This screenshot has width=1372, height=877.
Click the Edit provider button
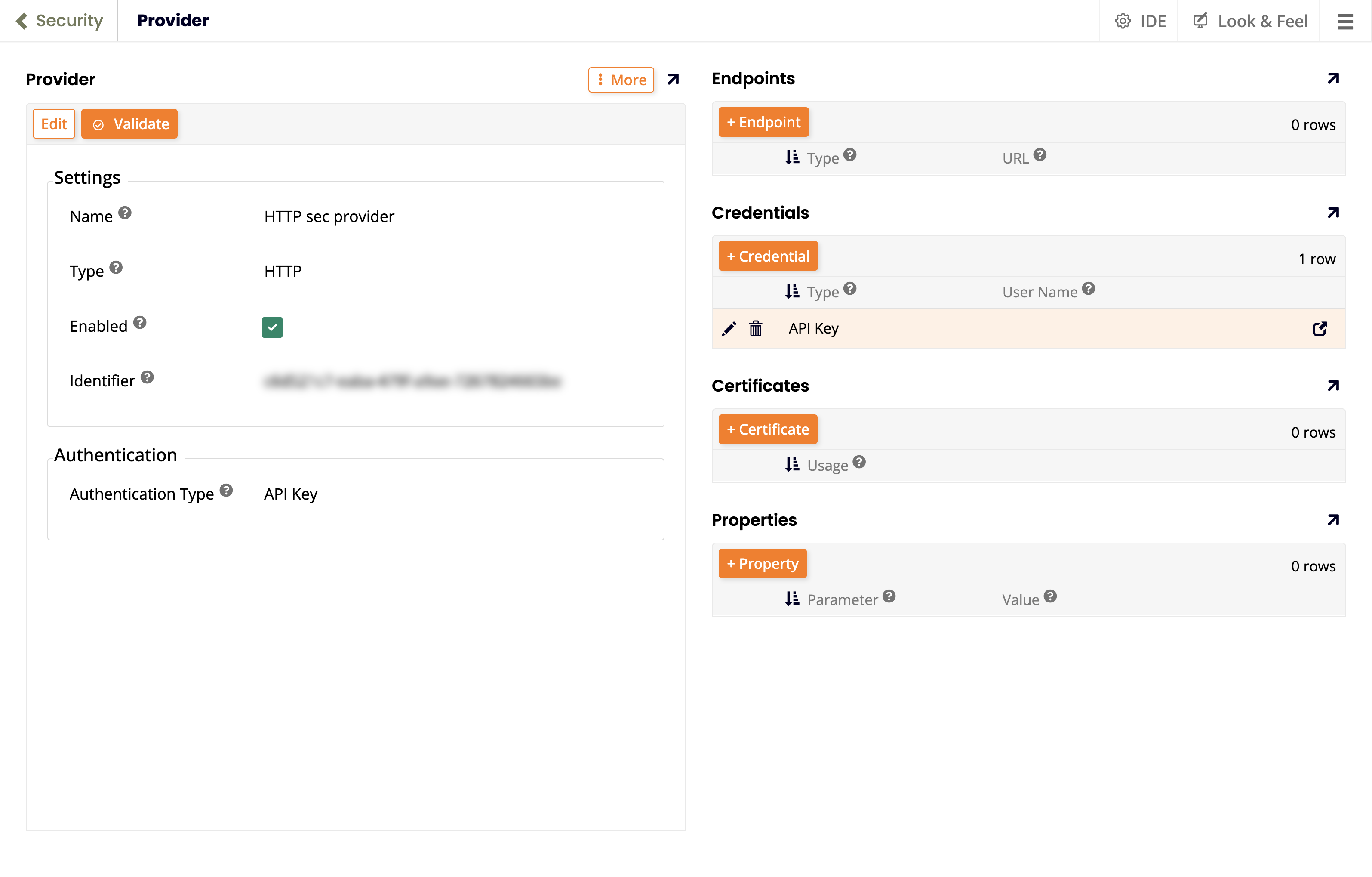(x=54, y=124)
